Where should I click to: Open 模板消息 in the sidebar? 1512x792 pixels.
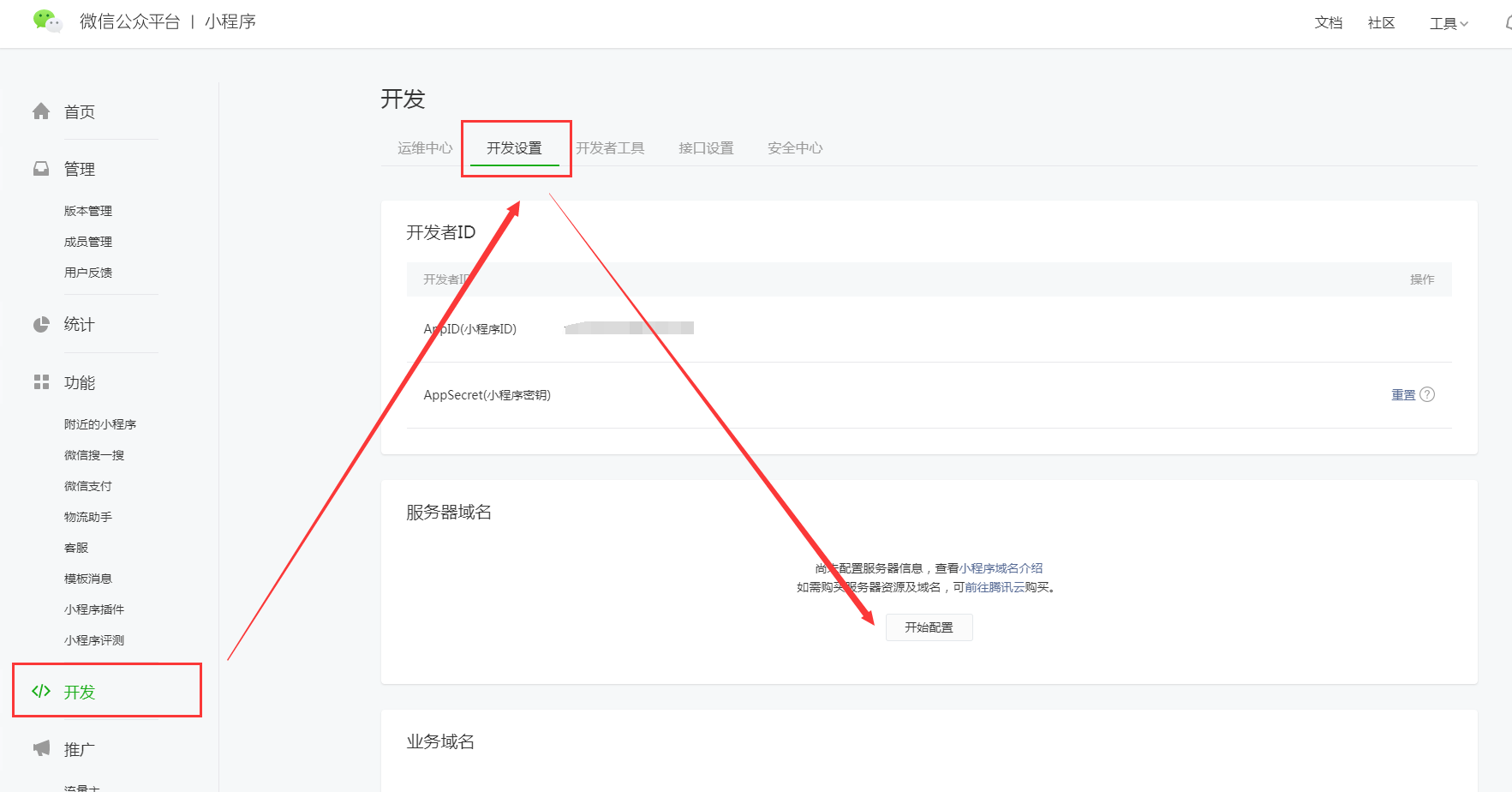[x=88, y=579]
